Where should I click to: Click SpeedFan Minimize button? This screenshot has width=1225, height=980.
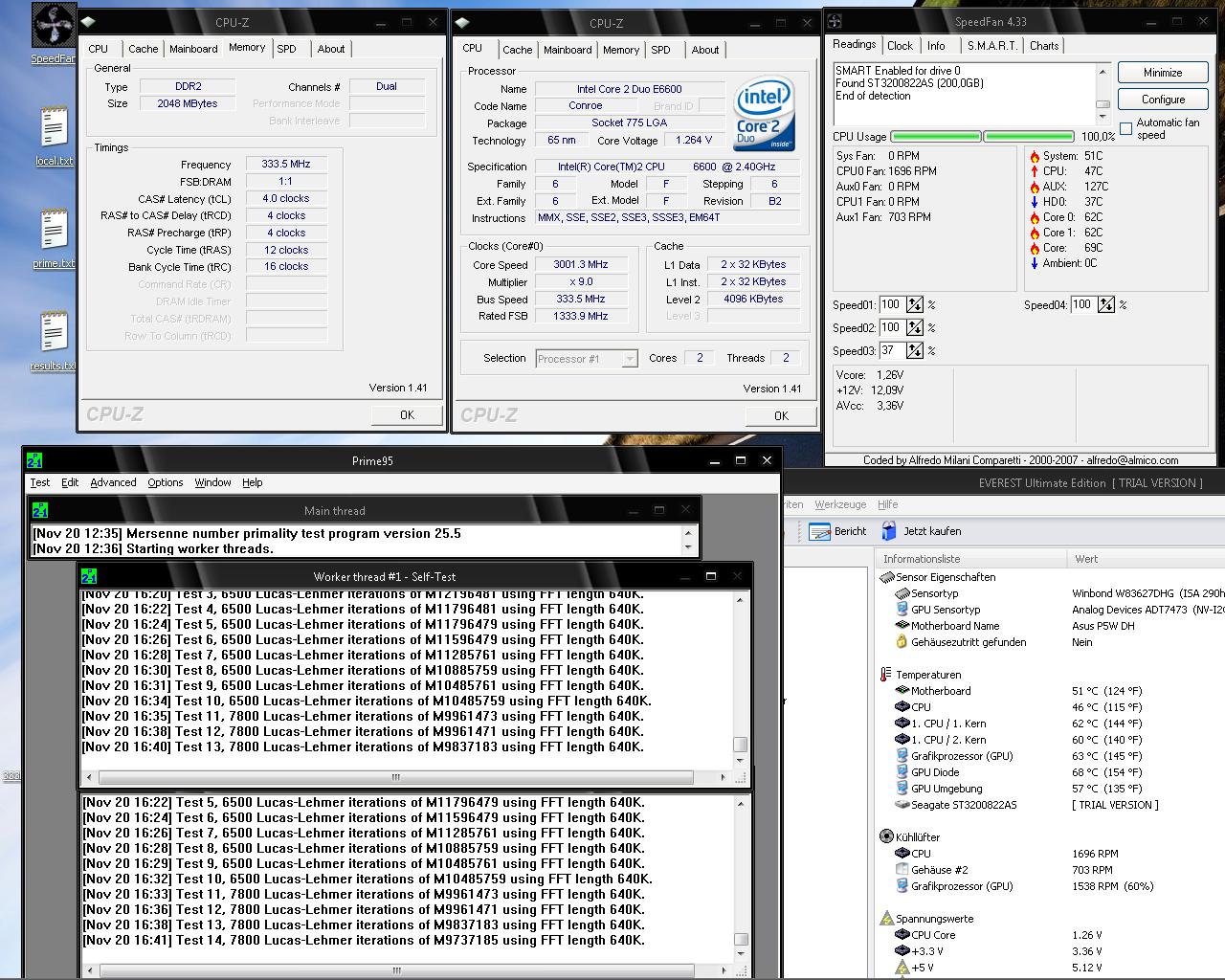coord(1163,73)
